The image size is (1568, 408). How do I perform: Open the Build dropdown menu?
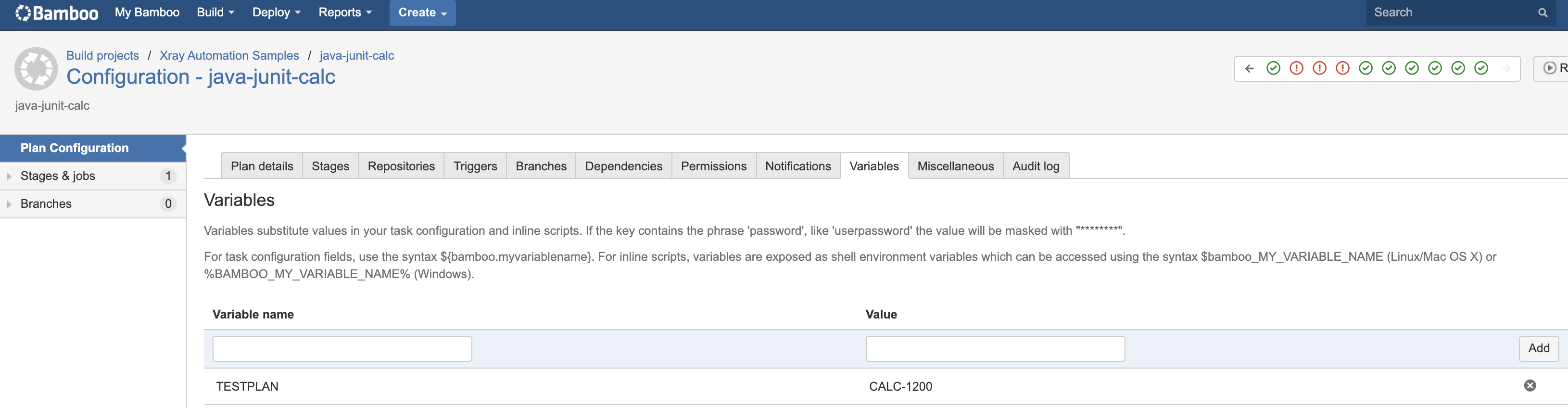pyautogui.click(x=215, y=13)
